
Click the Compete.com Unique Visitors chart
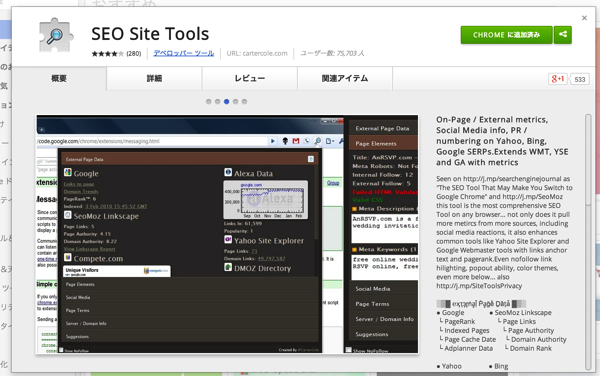pos(117,271)
